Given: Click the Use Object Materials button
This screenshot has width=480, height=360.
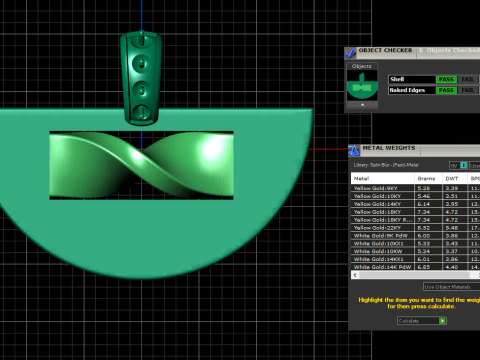Looking at the screenshot, I should (452, 287).
